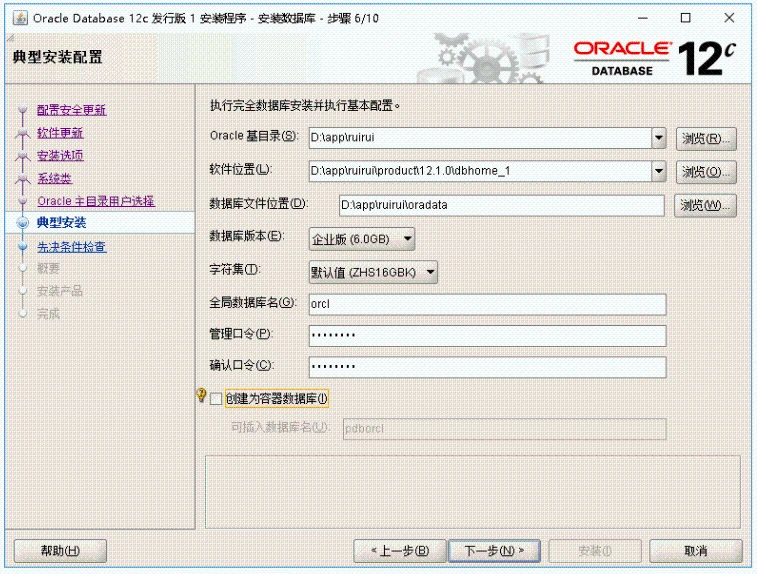
Task: Open the Oracle base directory dropdown arrow
Action: click(659, 138)
